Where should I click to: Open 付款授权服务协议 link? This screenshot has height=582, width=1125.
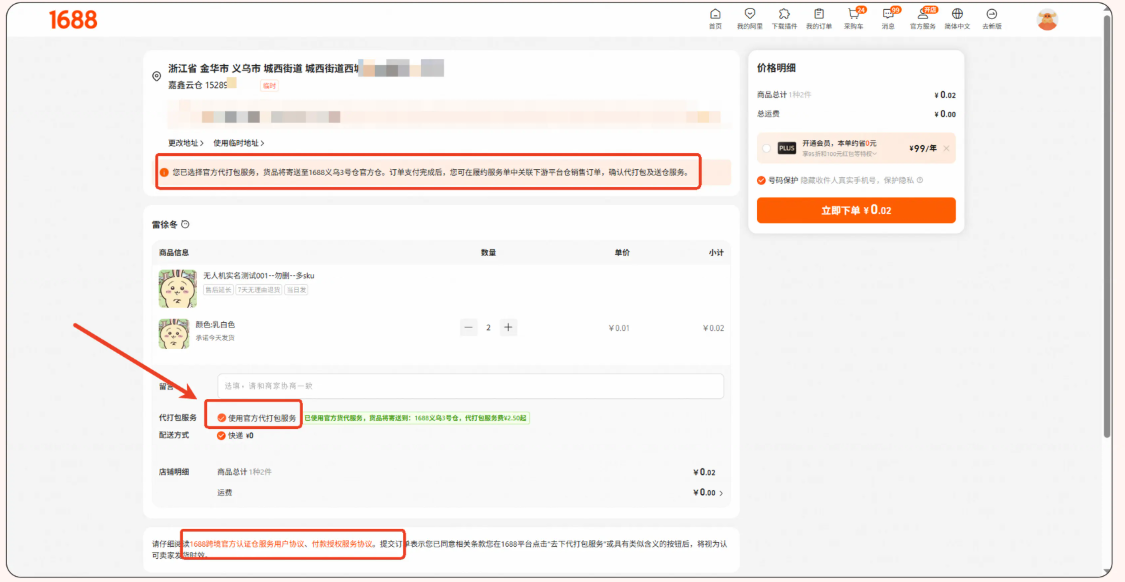pos(342,544)
